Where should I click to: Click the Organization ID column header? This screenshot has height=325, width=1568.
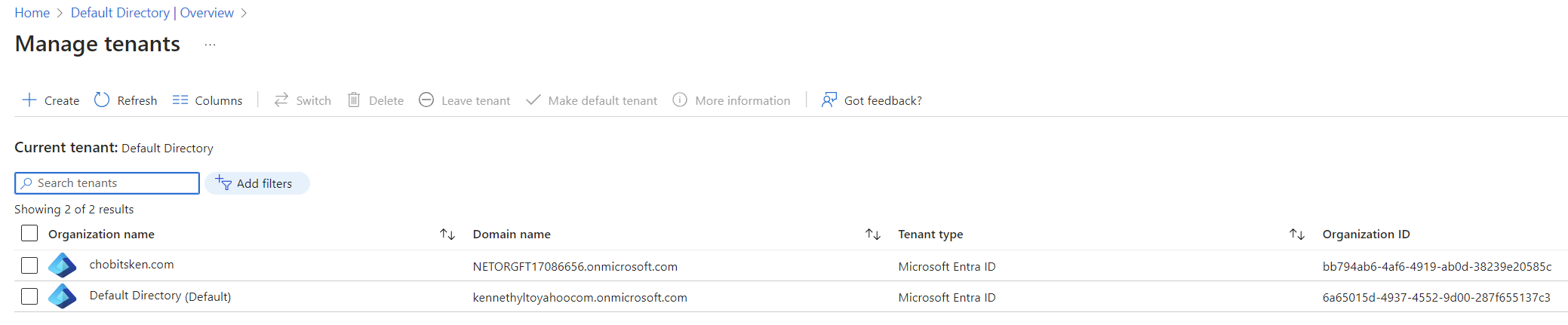(x=1367, y=235)
